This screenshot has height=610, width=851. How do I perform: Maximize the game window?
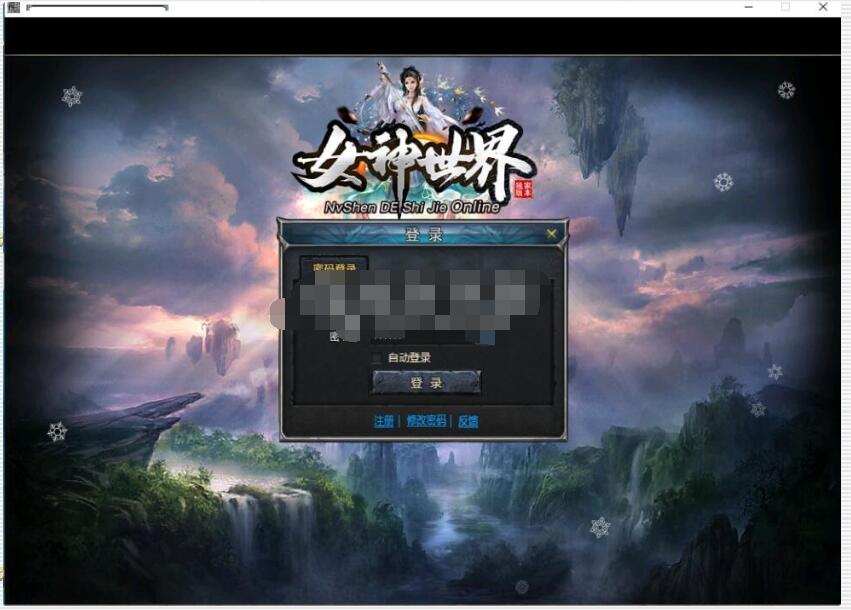[x=786, y=7]
